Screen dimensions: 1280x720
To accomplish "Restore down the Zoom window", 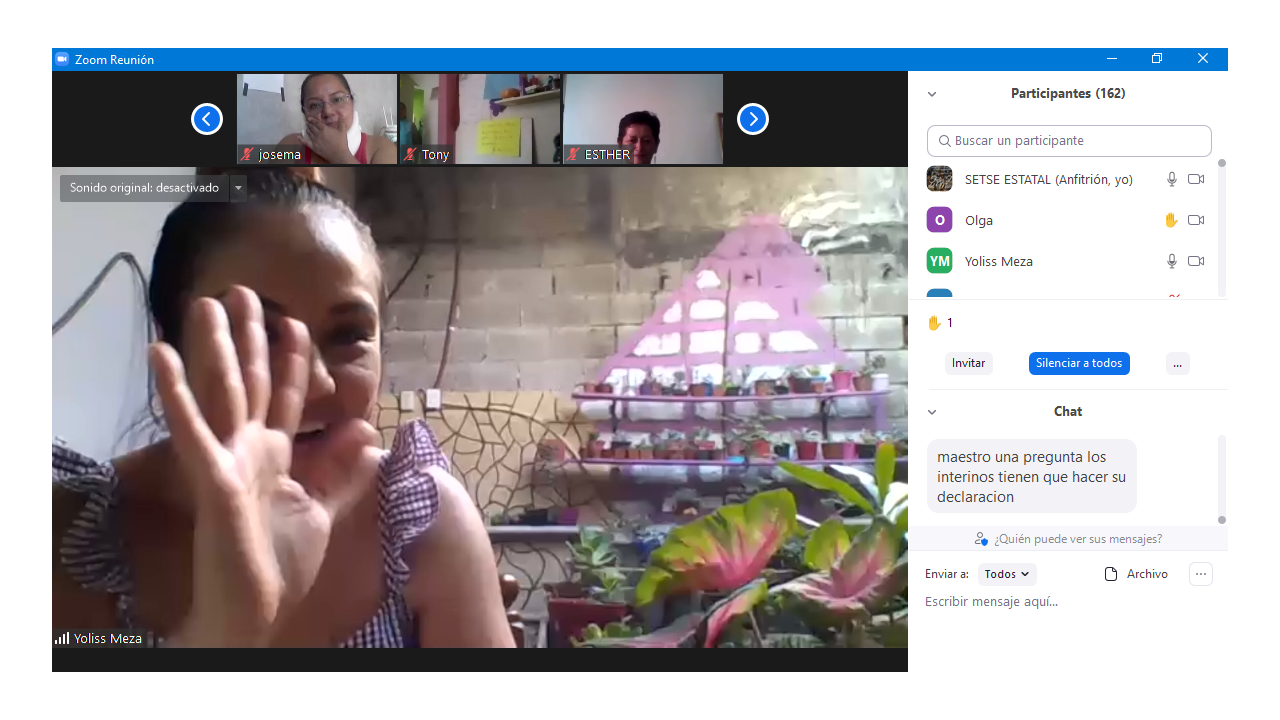I will tap(1157, 59).
